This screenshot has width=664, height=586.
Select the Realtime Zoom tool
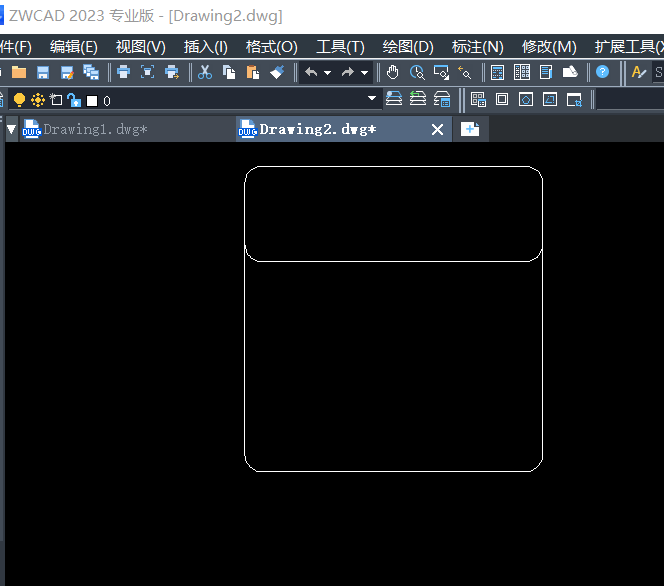[x=417, y=72]
